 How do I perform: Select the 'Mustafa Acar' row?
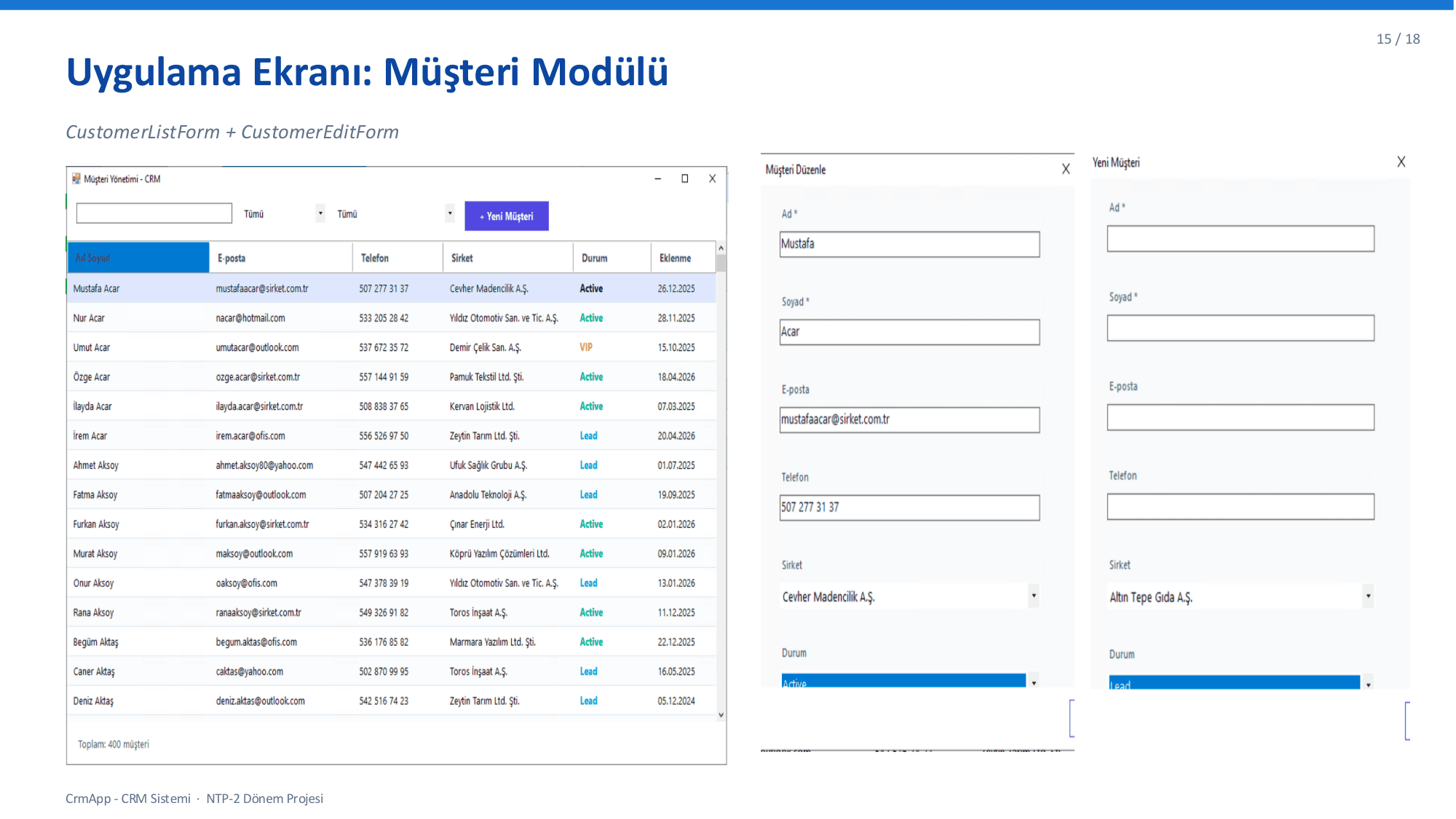[392, 288]
